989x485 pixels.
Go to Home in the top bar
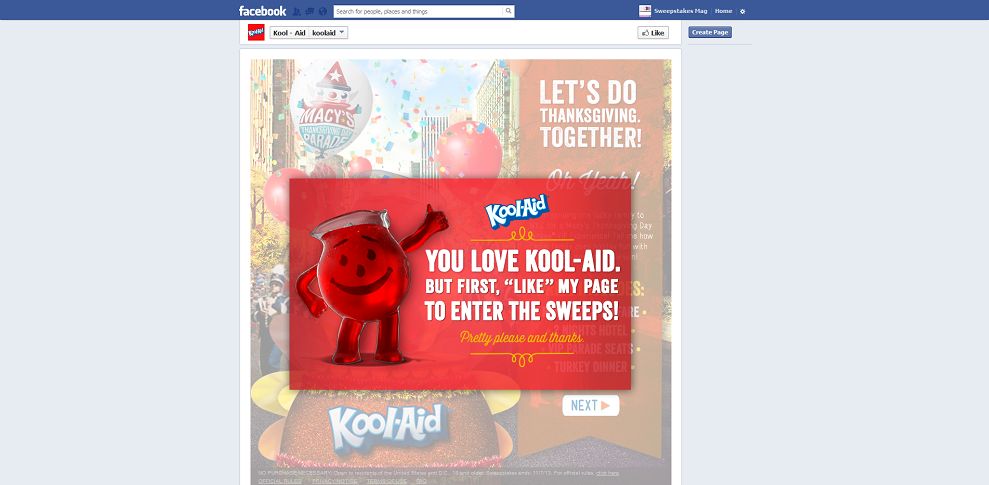coord(723,11)
